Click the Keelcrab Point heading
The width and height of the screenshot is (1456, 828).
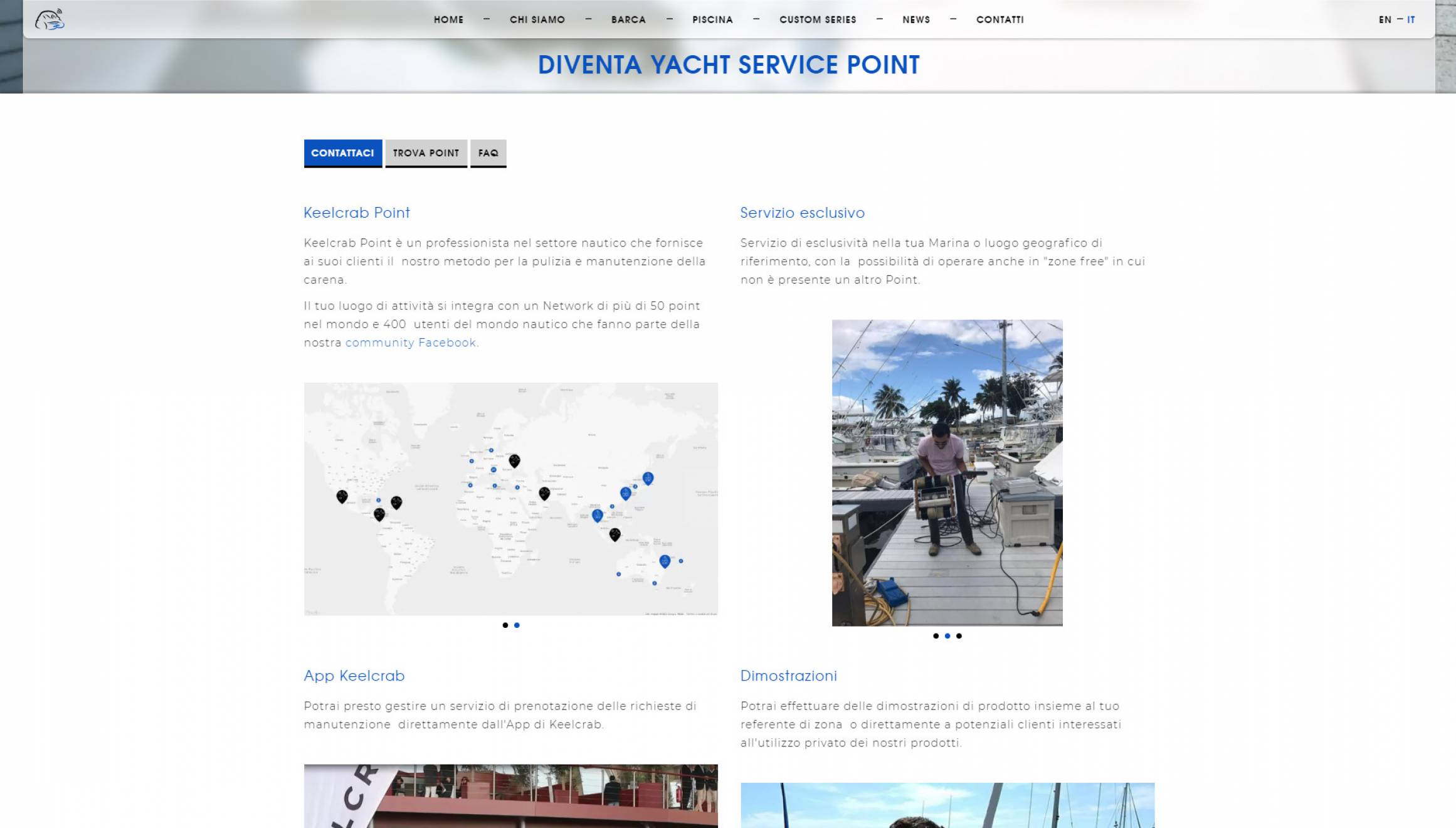(x=357, y=213)
